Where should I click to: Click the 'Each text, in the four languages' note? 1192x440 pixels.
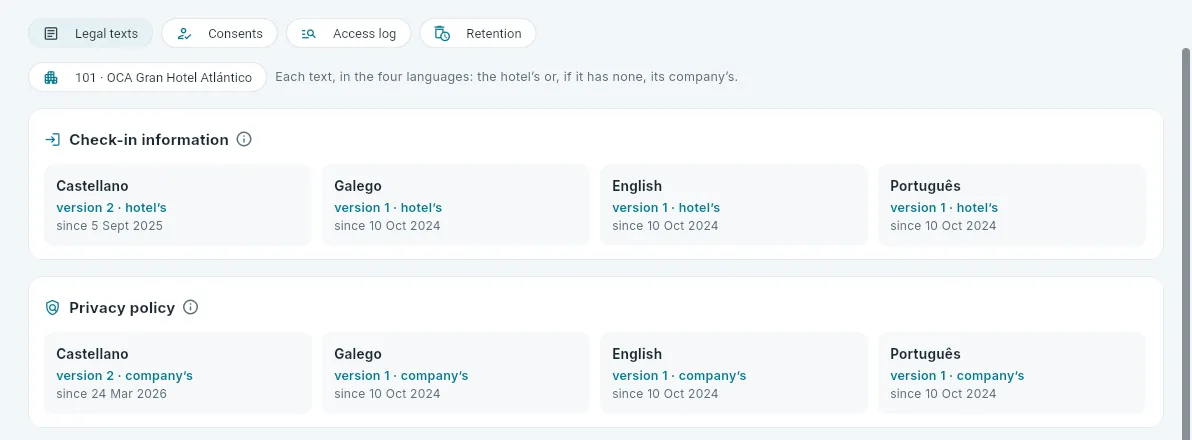[x=506, y=77]
